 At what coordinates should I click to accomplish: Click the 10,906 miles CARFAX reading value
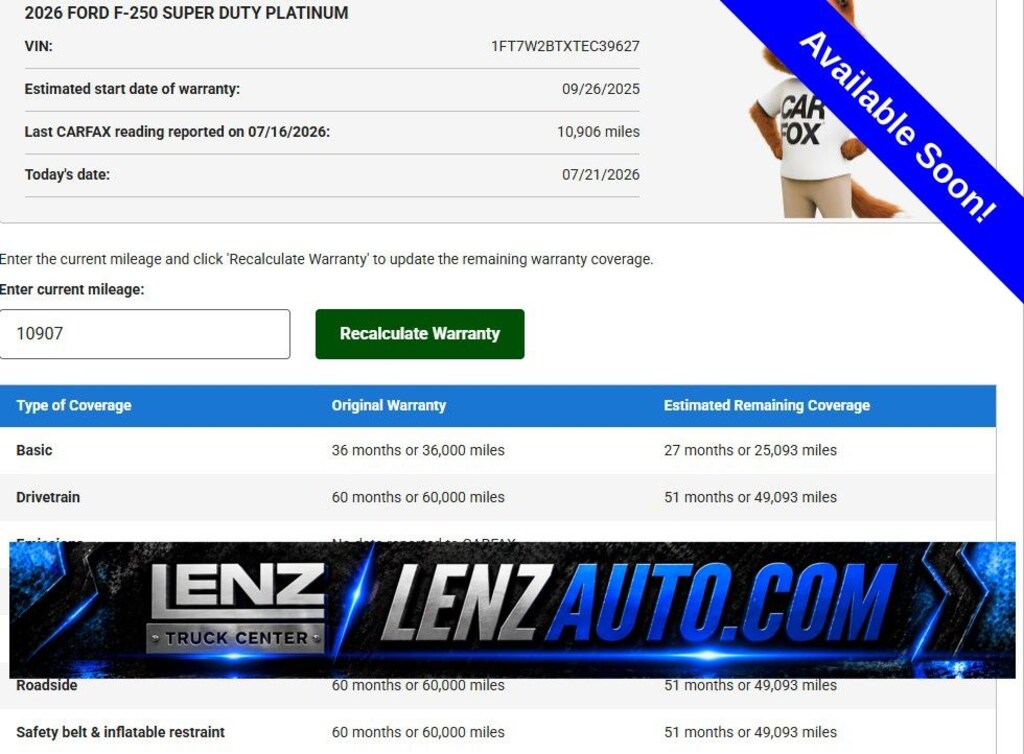point(598,132)
